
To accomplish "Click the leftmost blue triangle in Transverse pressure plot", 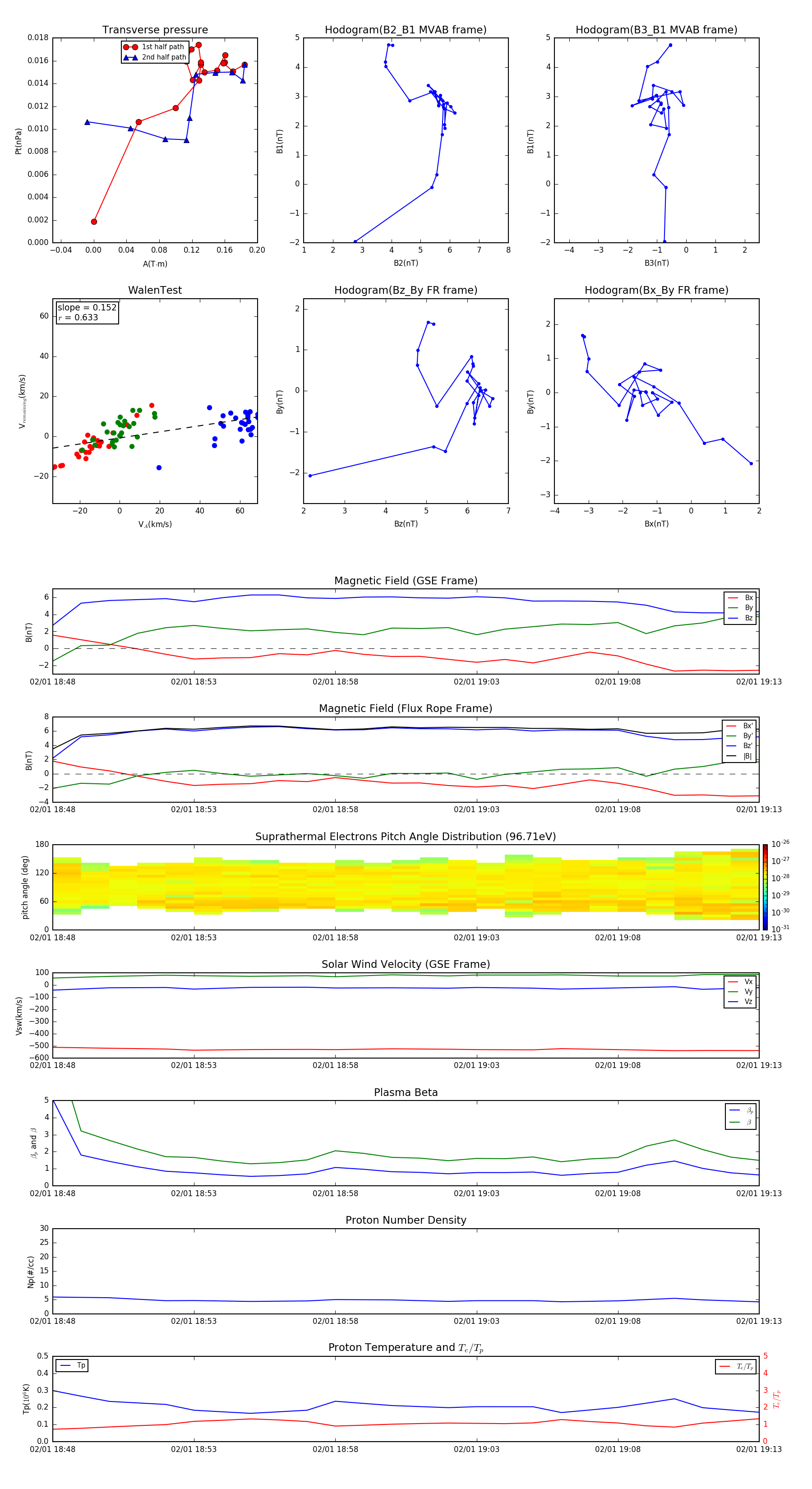I will (x=87, y=122).
